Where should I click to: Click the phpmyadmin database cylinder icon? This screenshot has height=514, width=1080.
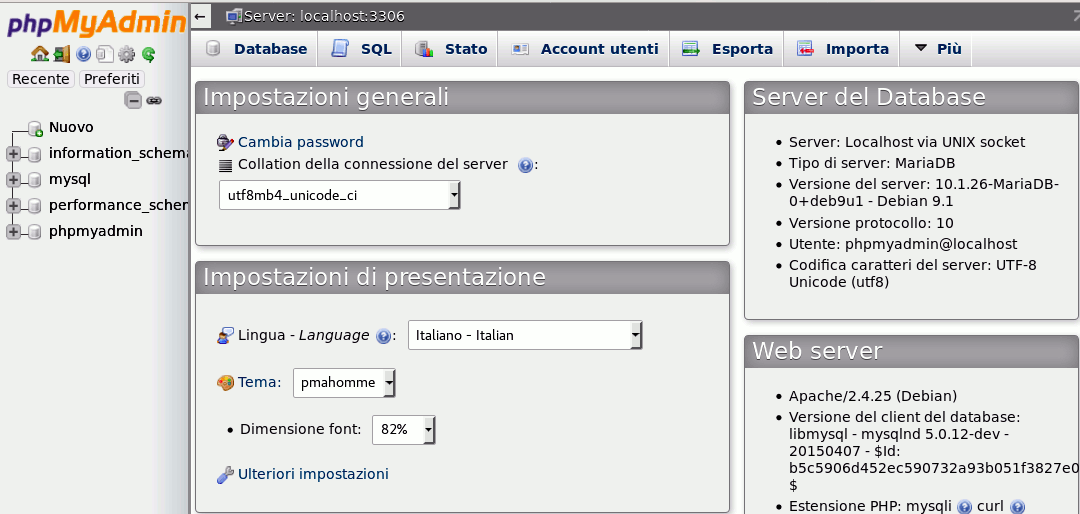[34, 232]
